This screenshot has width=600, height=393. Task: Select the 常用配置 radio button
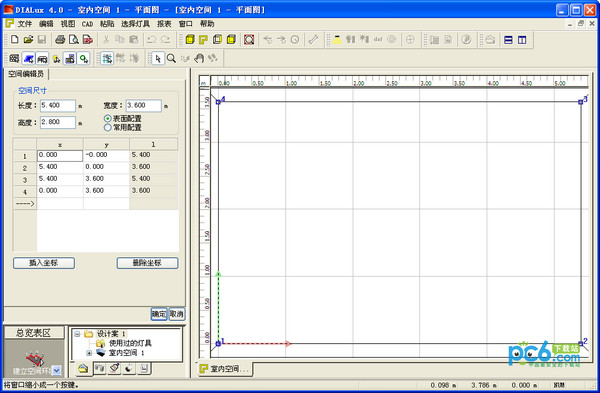click(x=108, y=127)
